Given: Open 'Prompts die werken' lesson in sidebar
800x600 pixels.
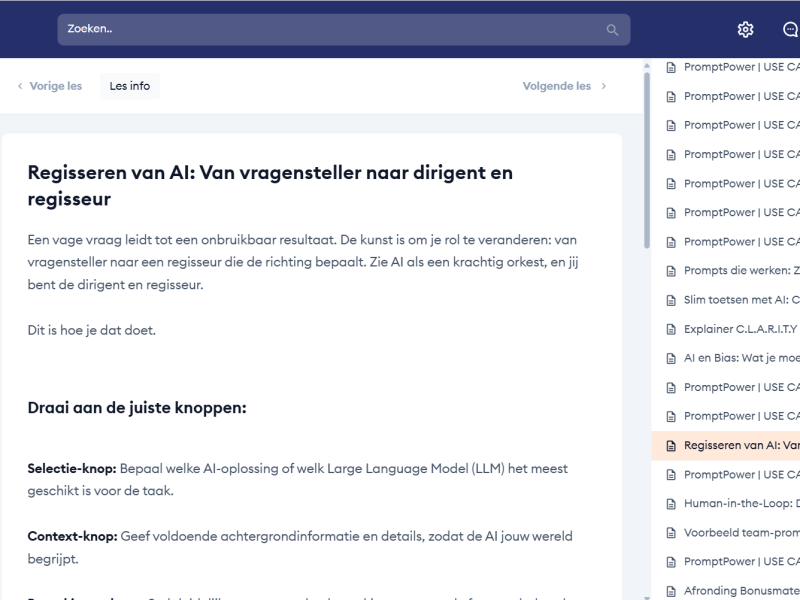Looking at the screenshot, I should (x=740, y=271).
